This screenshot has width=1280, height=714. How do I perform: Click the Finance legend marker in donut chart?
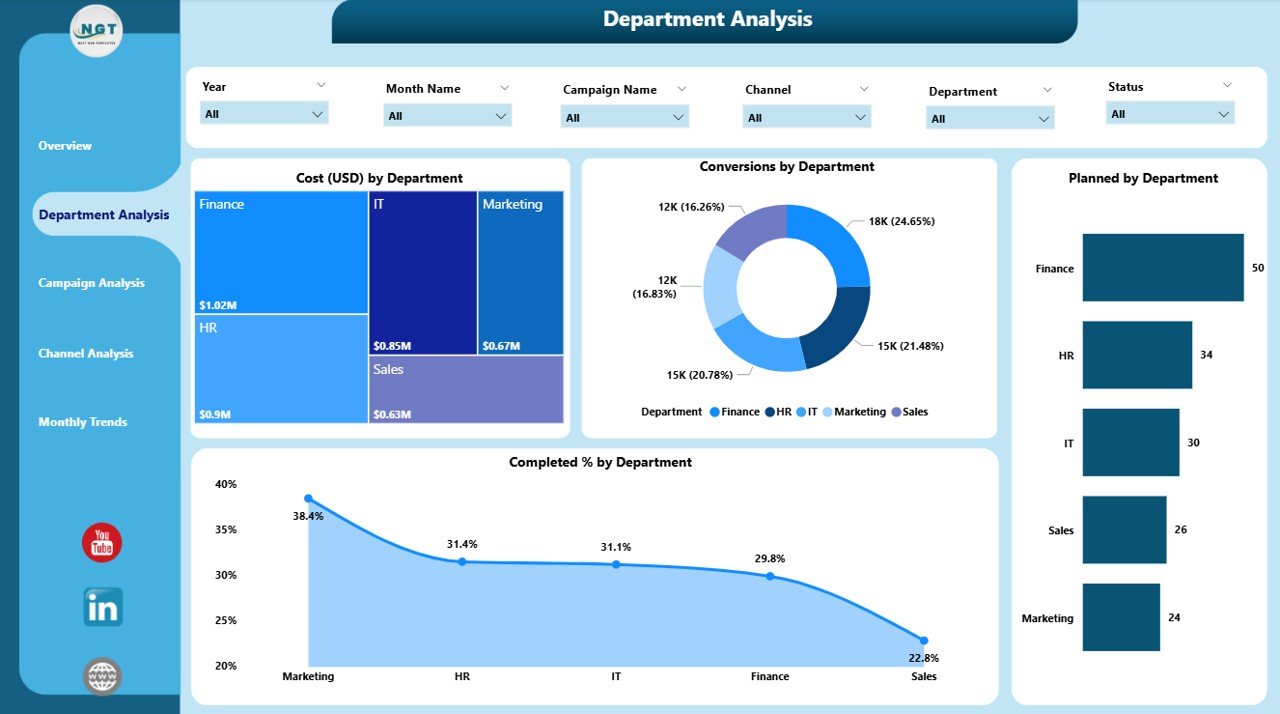click(714, 412)
